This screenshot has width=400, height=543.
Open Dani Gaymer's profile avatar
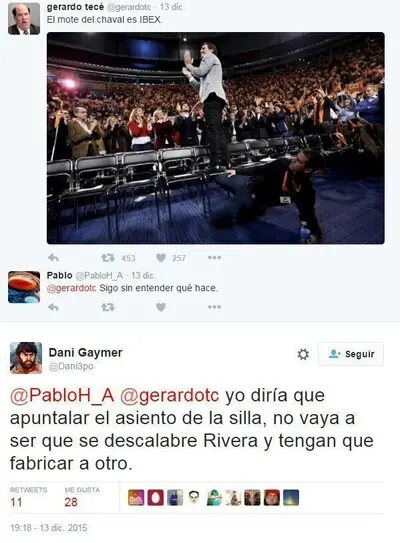26,358
